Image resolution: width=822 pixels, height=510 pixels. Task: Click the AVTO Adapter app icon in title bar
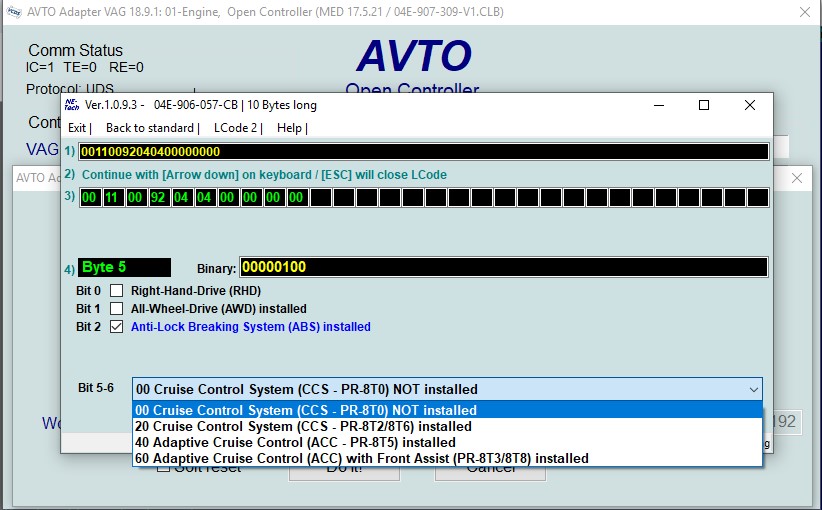coord(14,12)
